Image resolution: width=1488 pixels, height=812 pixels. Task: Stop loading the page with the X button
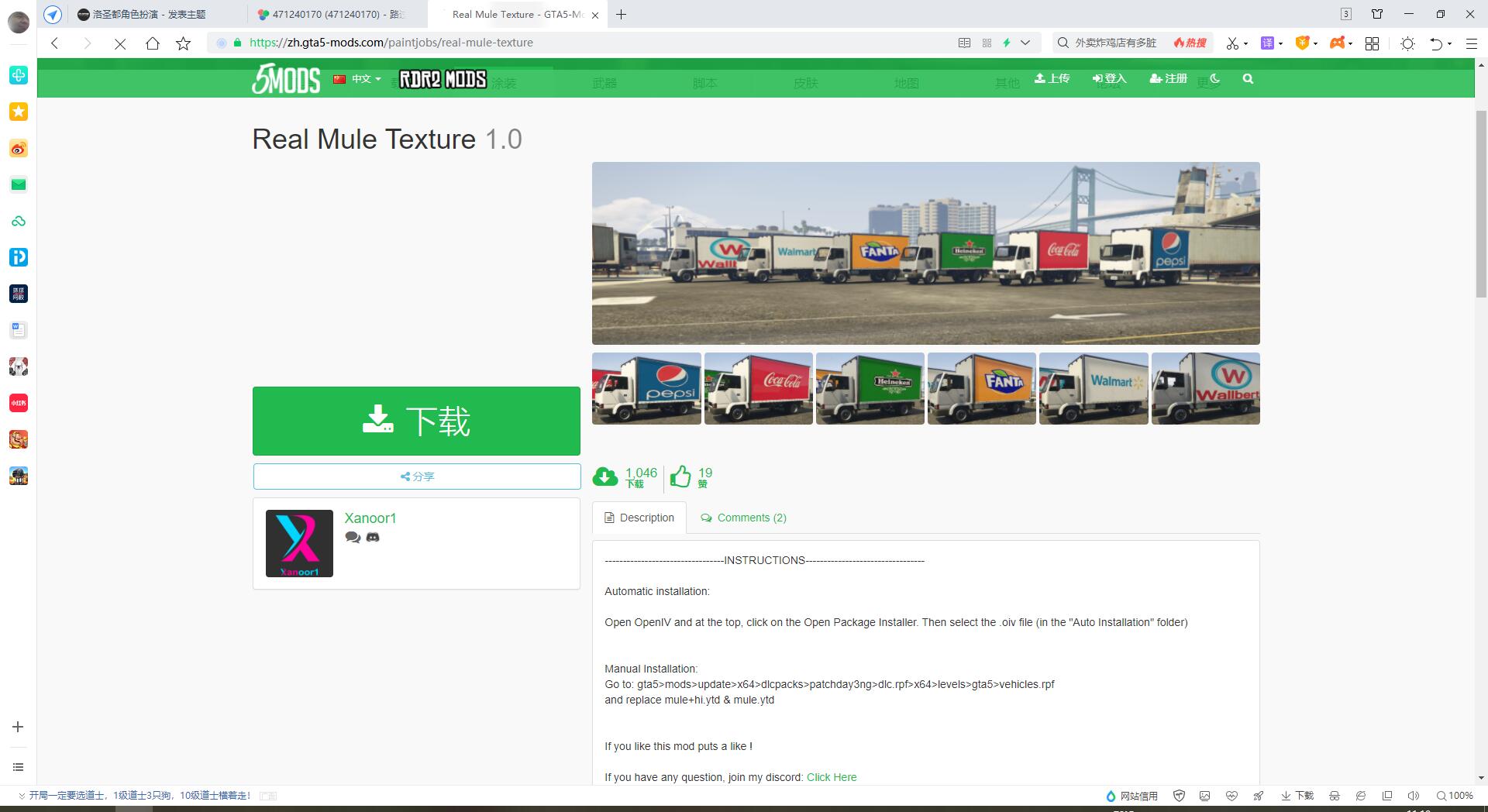pos(120,43)
